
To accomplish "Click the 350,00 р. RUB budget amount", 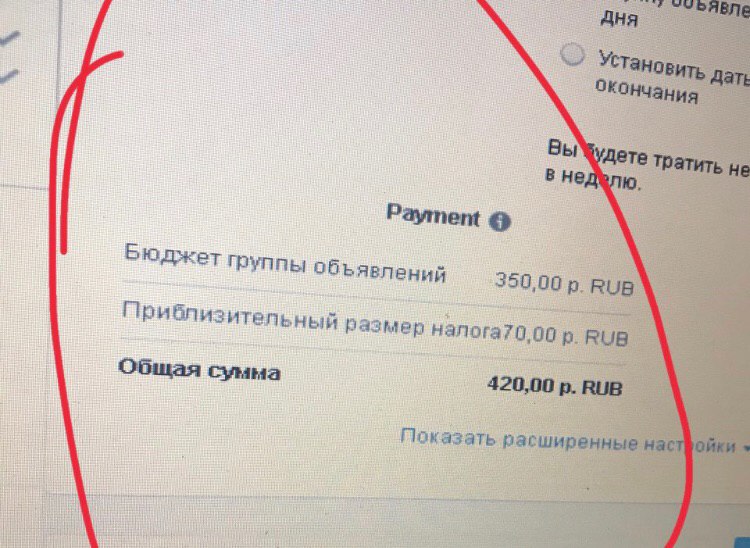I will 564,284.
